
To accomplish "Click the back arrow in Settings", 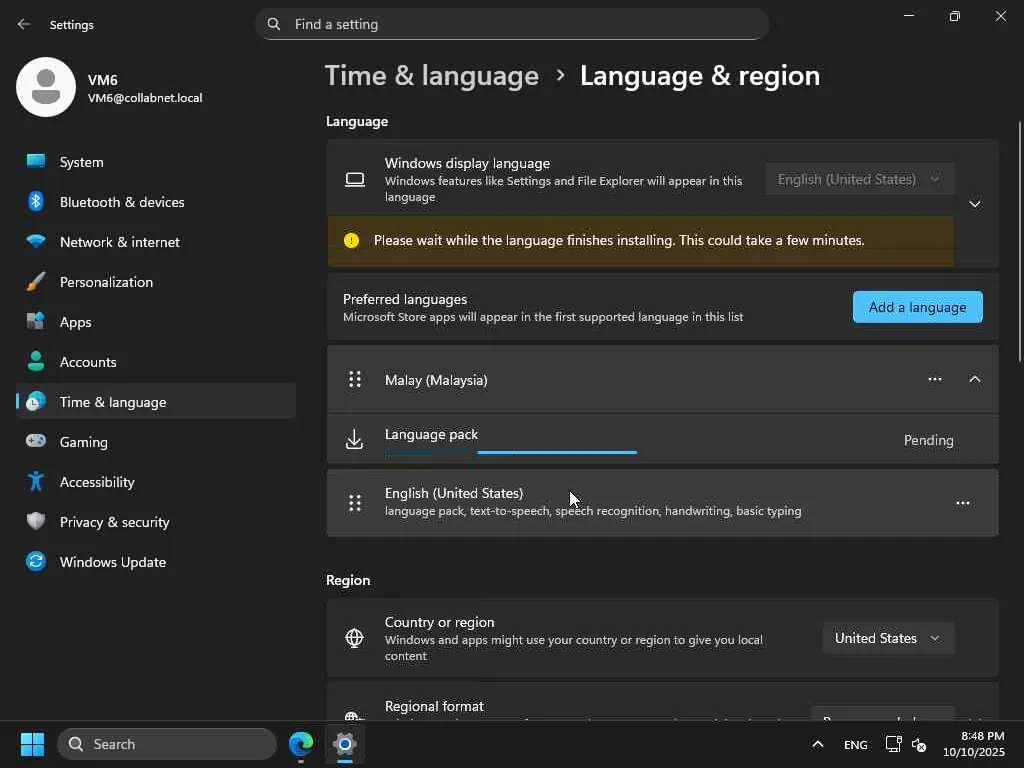I will (24, 24).
